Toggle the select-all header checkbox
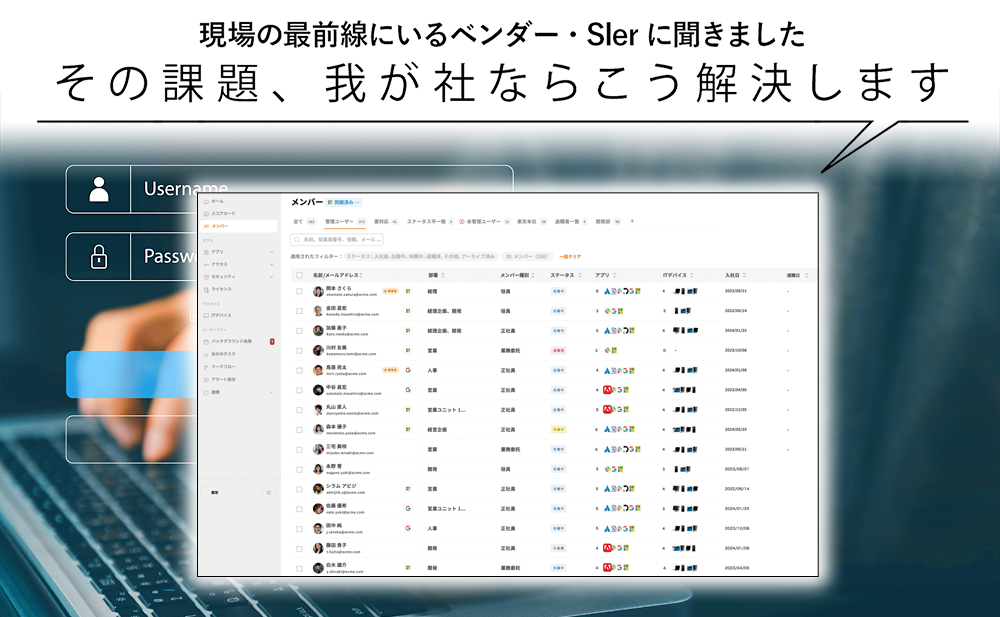The image size is (1000, 617). [299, 276]
